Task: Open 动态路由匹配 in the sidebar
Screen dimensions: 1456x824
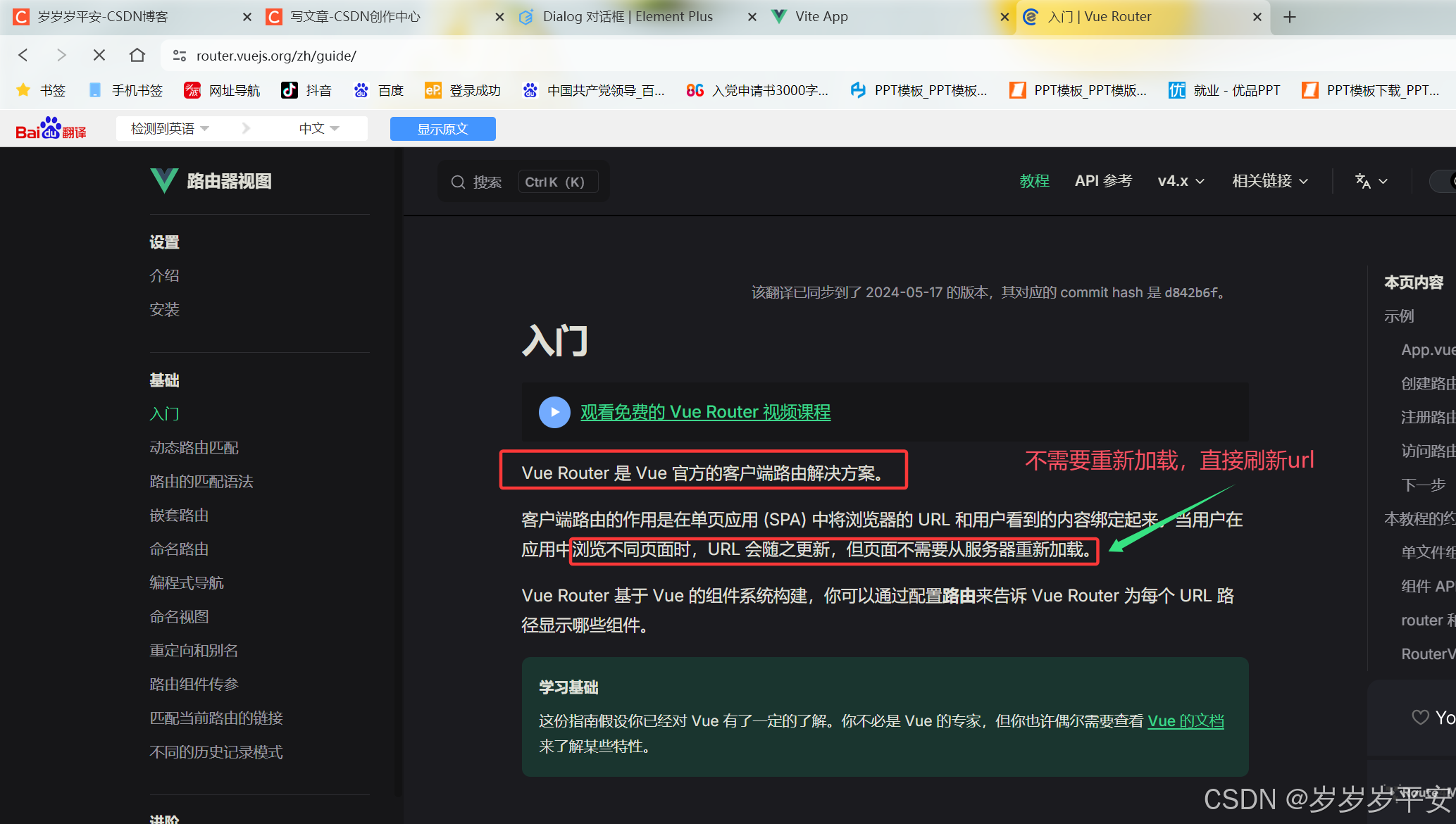Action: click(194, 448)
